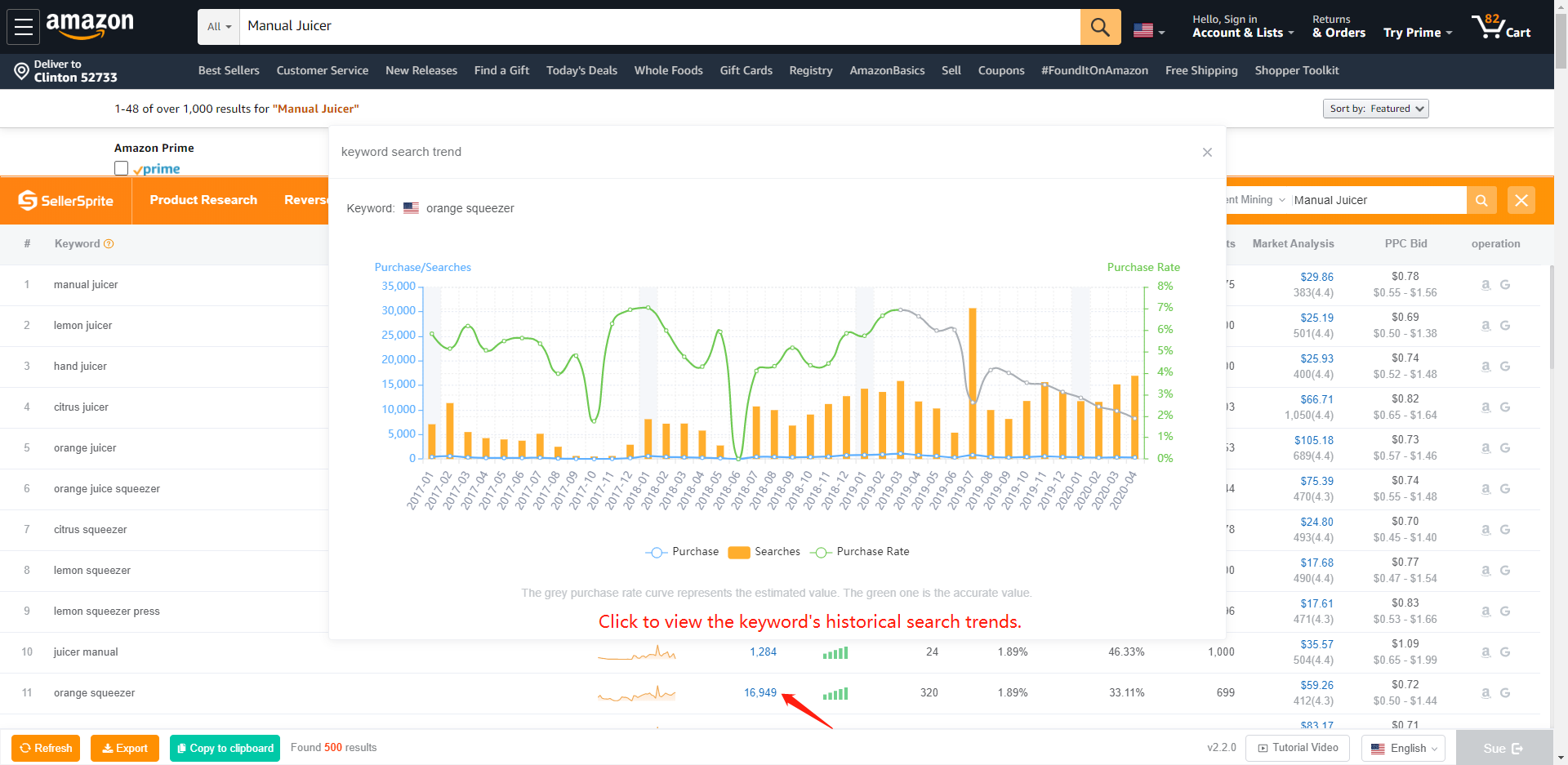Open Google search icon for manual juicer row

click(x=1505, y=285)
